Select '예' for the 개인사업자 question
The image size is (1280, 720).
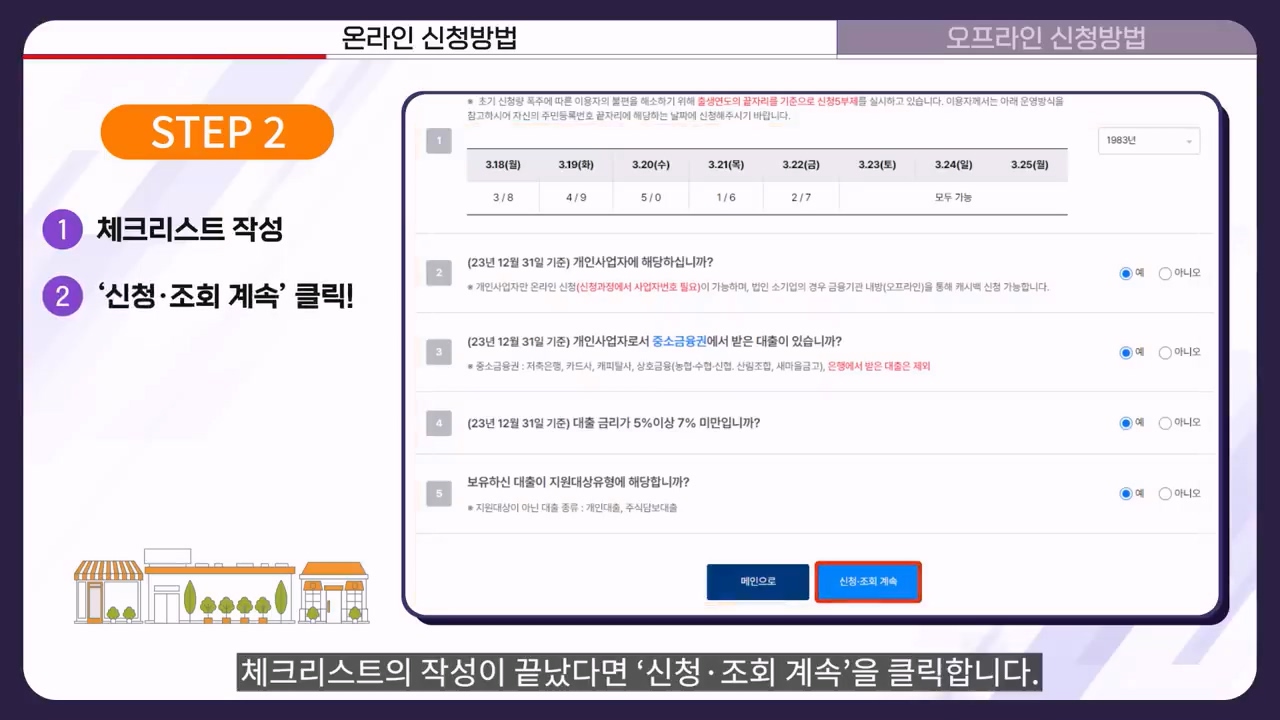coord(1125,272)
